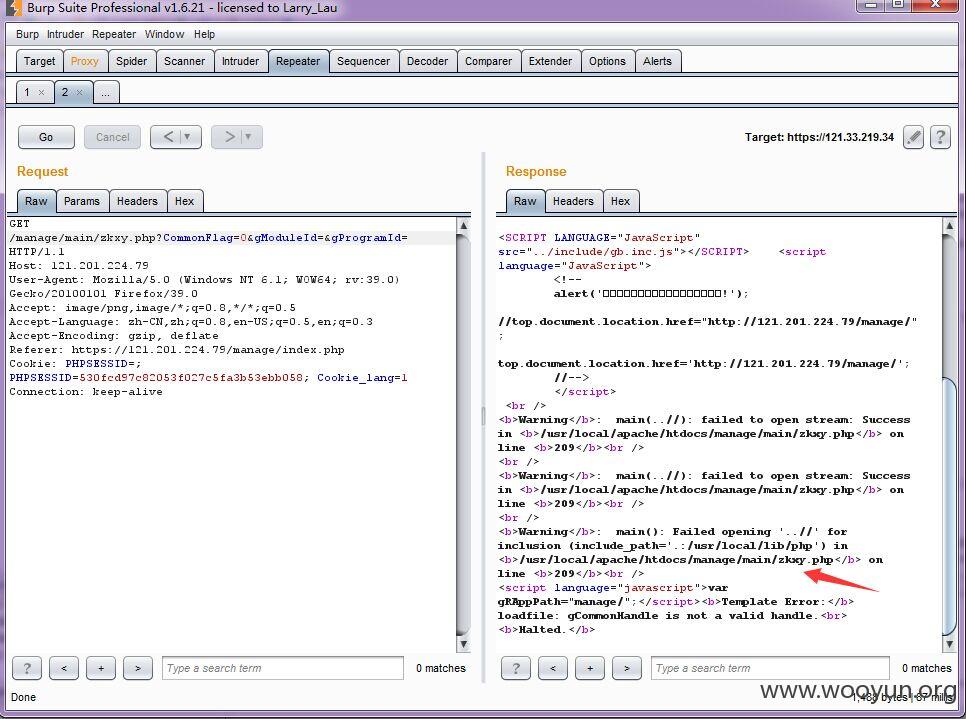Image resolution: width=966 pixels, height=719 pixels.
Task: Switch to the Sequencer tab
Action: pyautogui.click(x=363, y=61)
